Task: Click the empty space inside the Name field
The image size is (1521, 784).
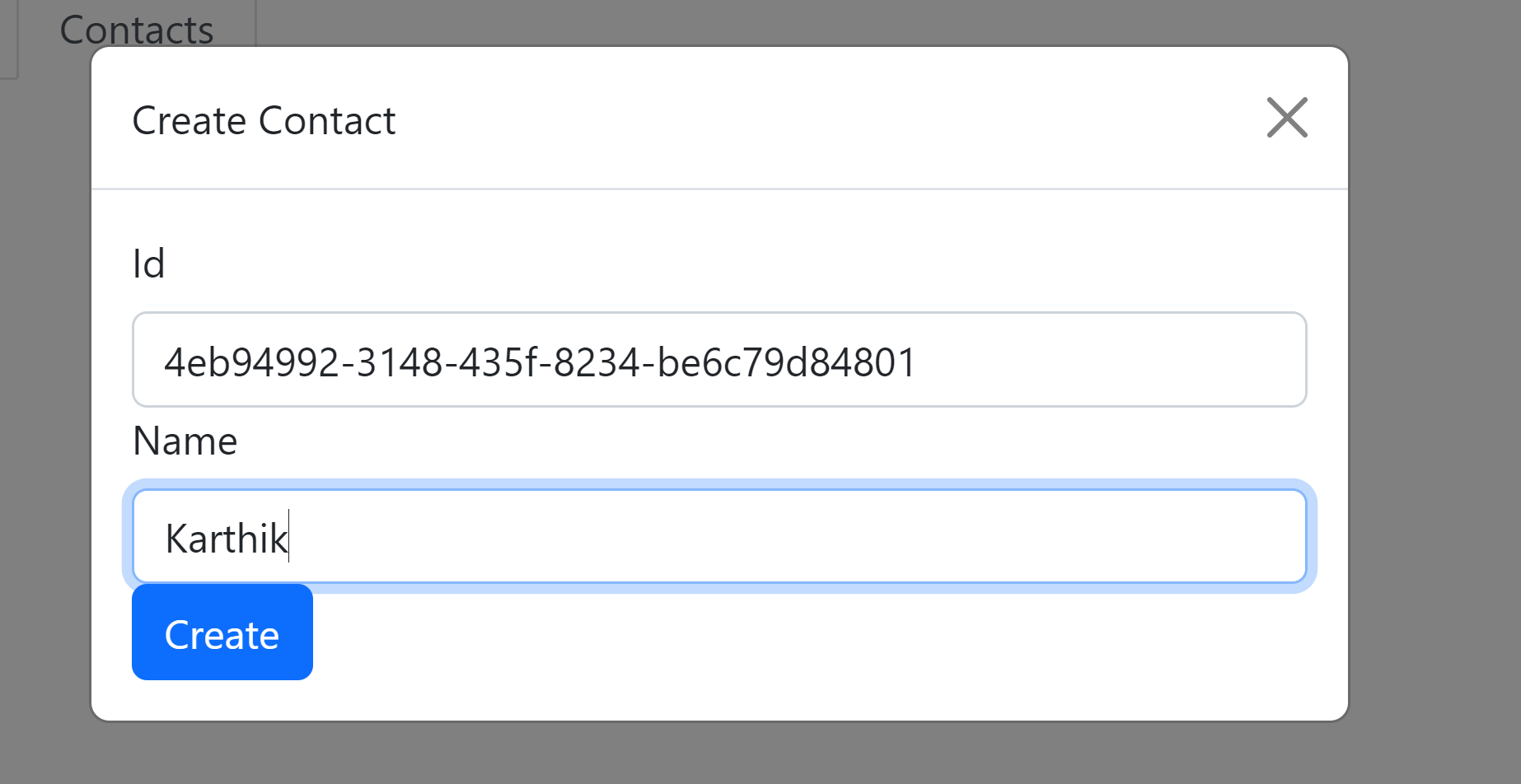Action: (x=791, y=537)
